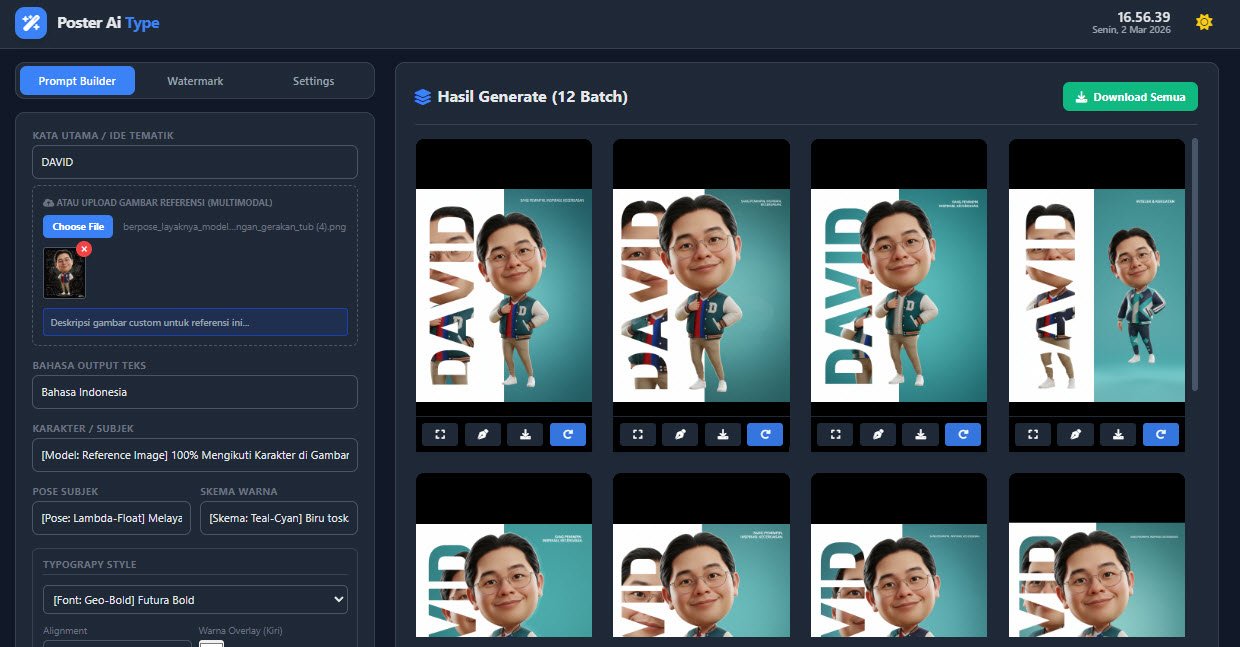This screenshot has height=647, width=1240.
Task: Click the clock reading 16.56.39
Action: coord(1144,17)
